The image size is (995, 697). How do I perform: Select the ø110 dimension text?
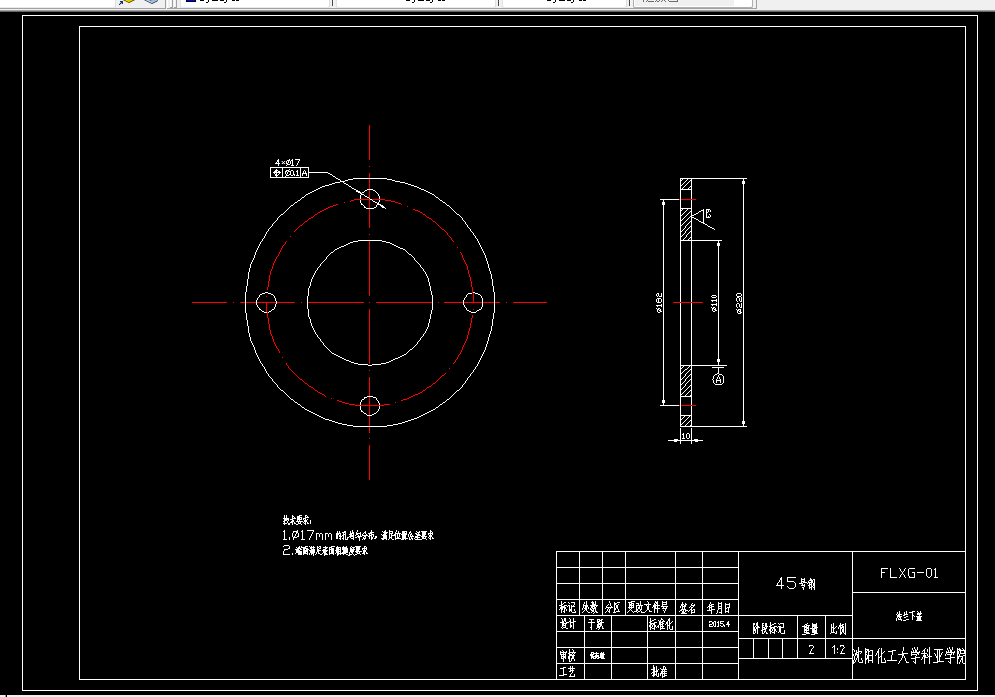coord(714,303)
